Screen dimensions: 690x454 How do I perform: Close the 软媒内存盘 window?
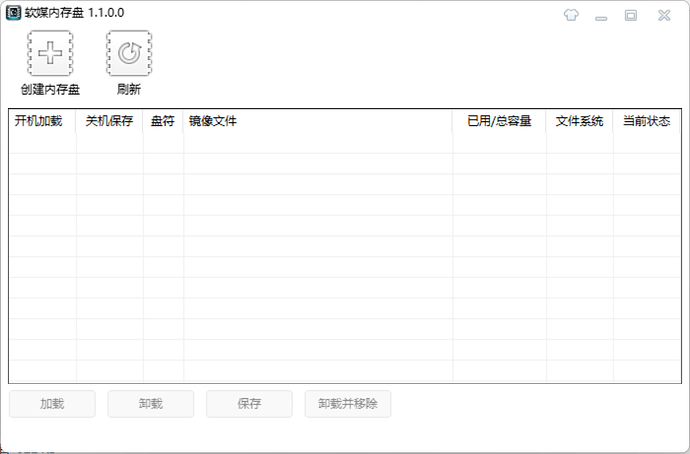[664, 15]
